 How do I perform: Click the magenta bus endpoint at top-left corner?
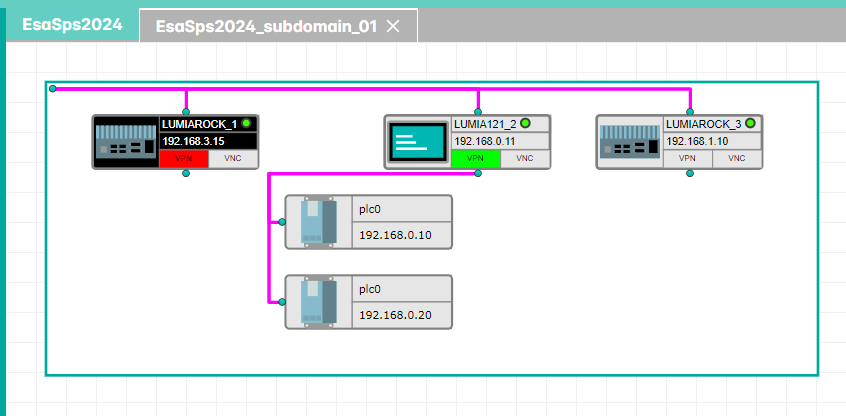click(53, 89)
